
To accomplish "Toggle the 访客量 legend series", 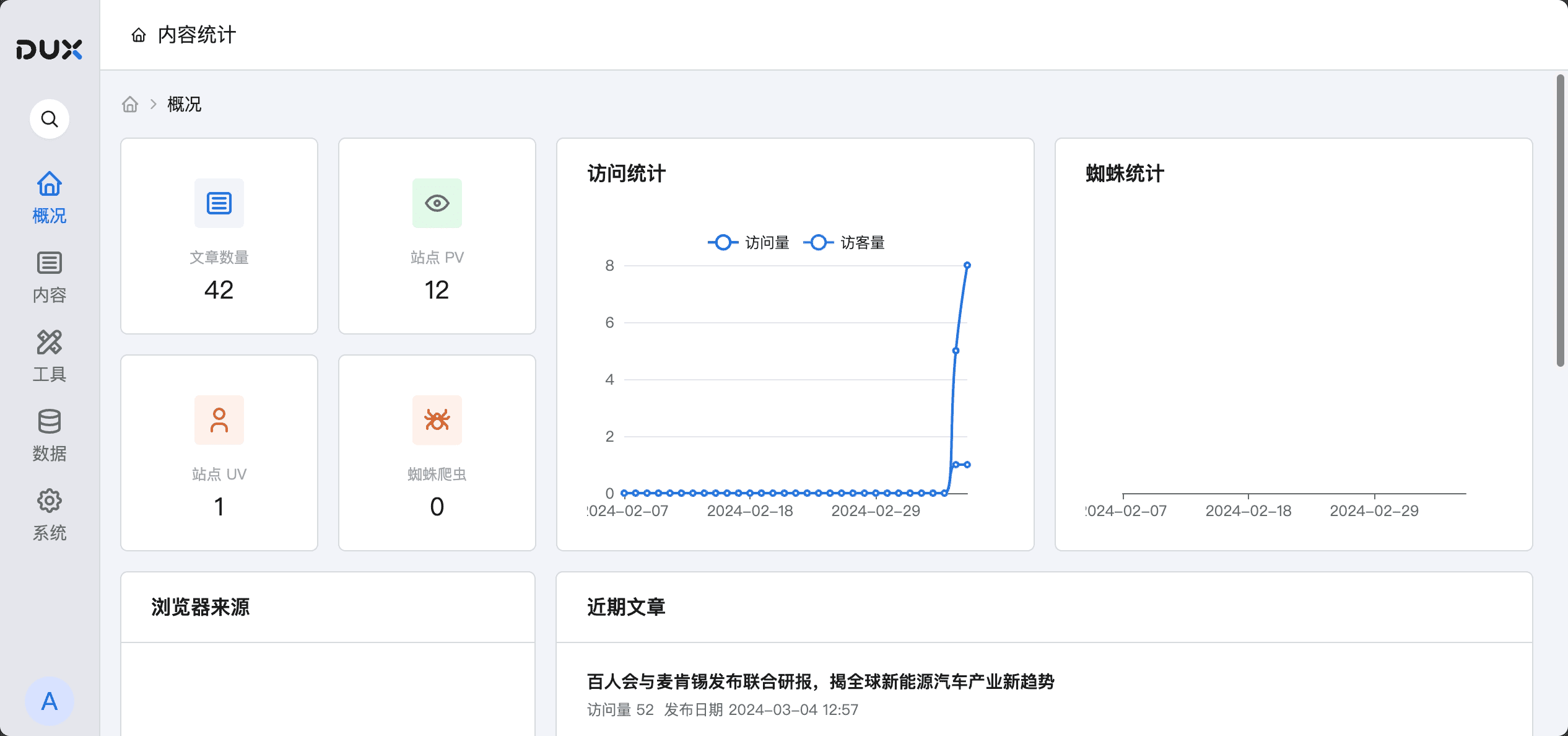I will tap(844, 242).
